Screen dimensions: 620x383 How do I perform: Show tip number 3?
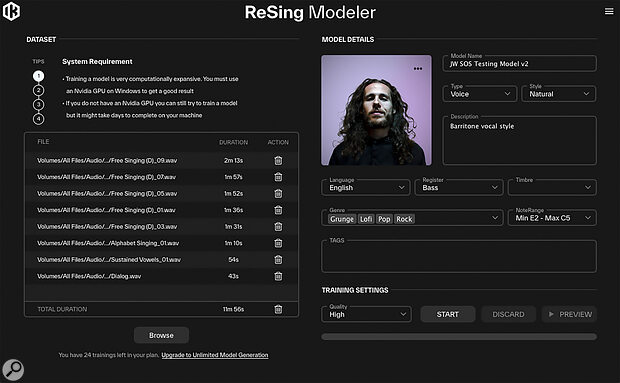click(38, 104)
